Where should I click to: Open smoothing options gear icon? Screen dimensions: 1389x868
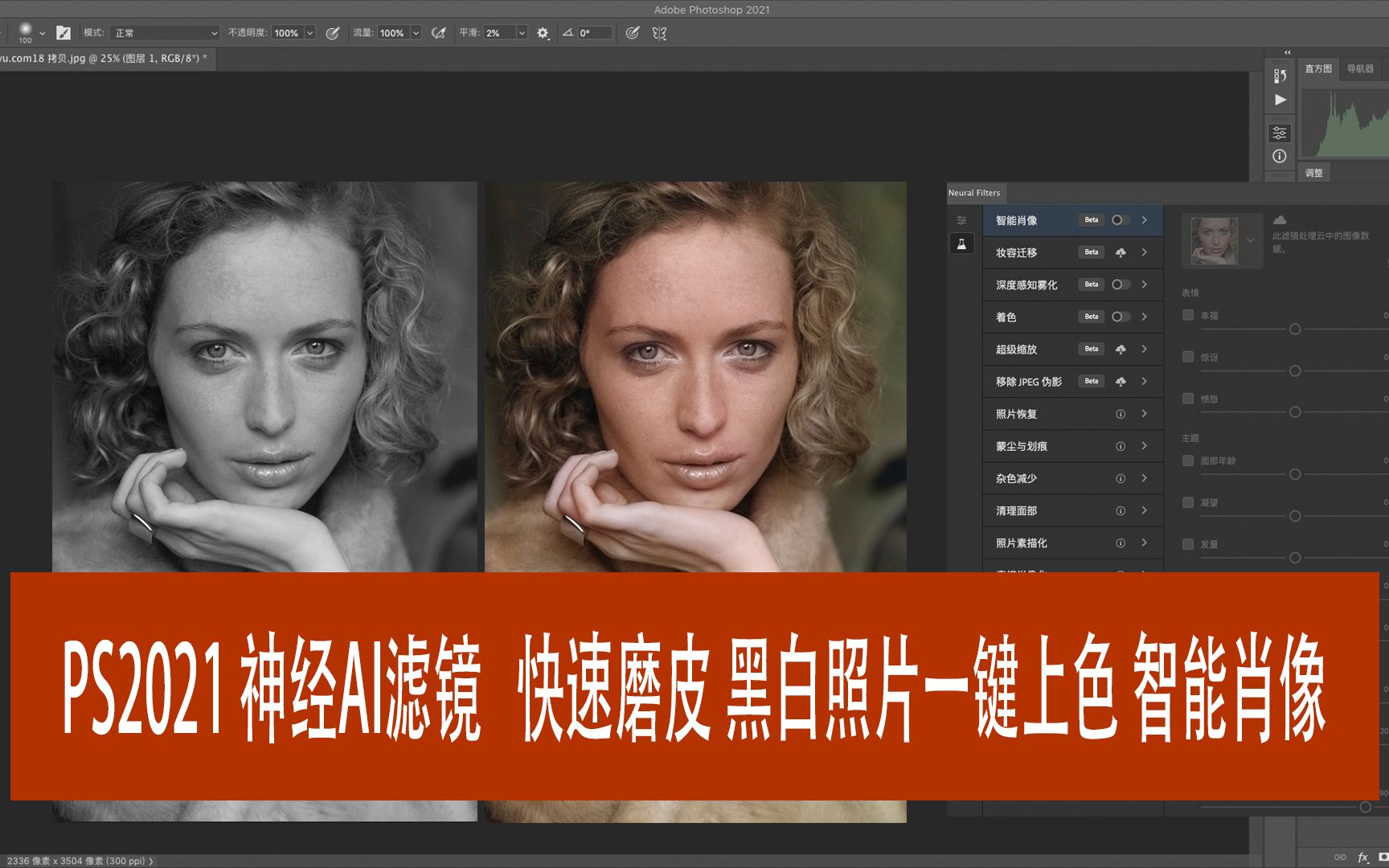pos(543,33)
